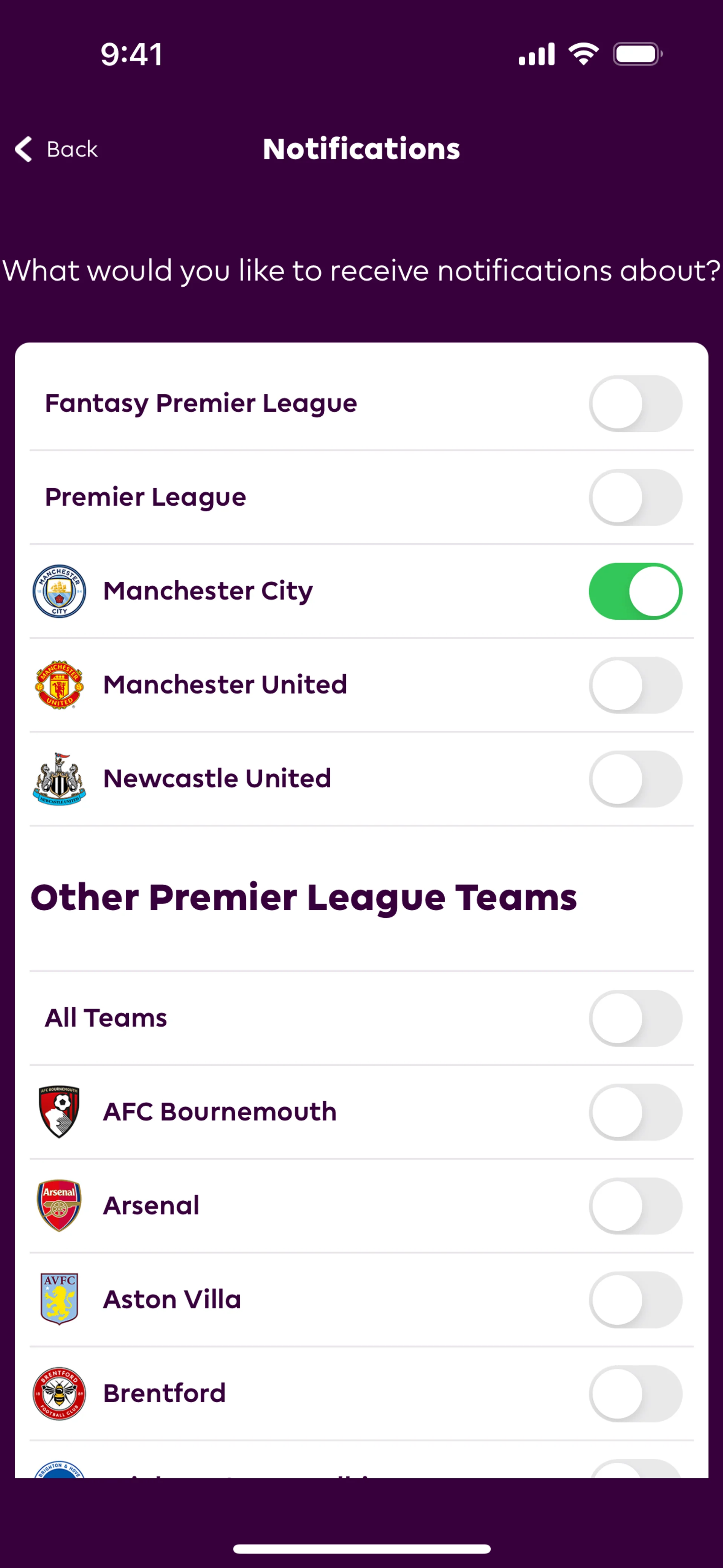Tap the AFC Bournemouth team label
Viewport: 723px width, 1568px height.
(220, 1111)
